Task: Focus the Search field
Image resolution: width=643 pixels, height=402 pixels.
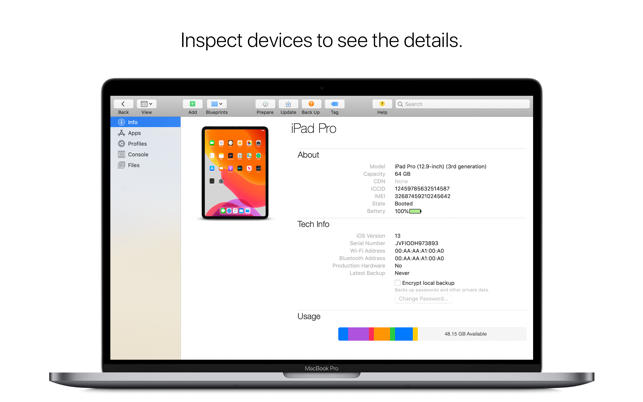Action: click(x=463, y=104)
